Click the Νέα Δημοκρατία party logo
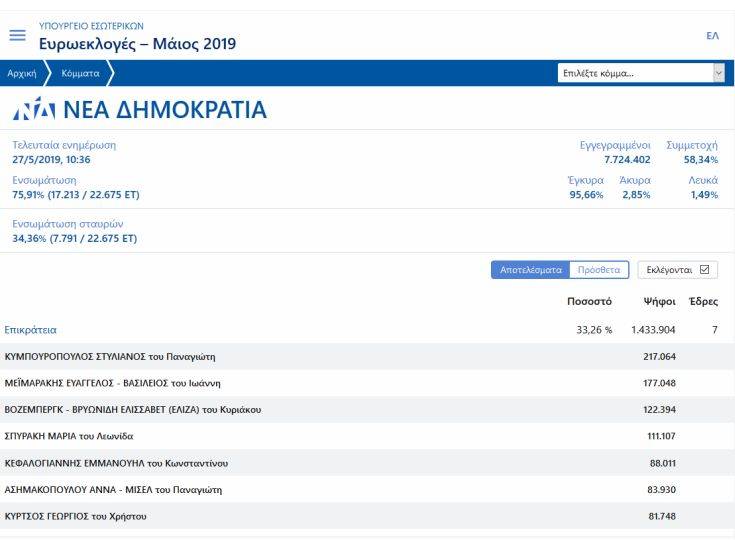The width and height of the screenshot is (735, 540). pyautogui.click(x=34, y=109)
